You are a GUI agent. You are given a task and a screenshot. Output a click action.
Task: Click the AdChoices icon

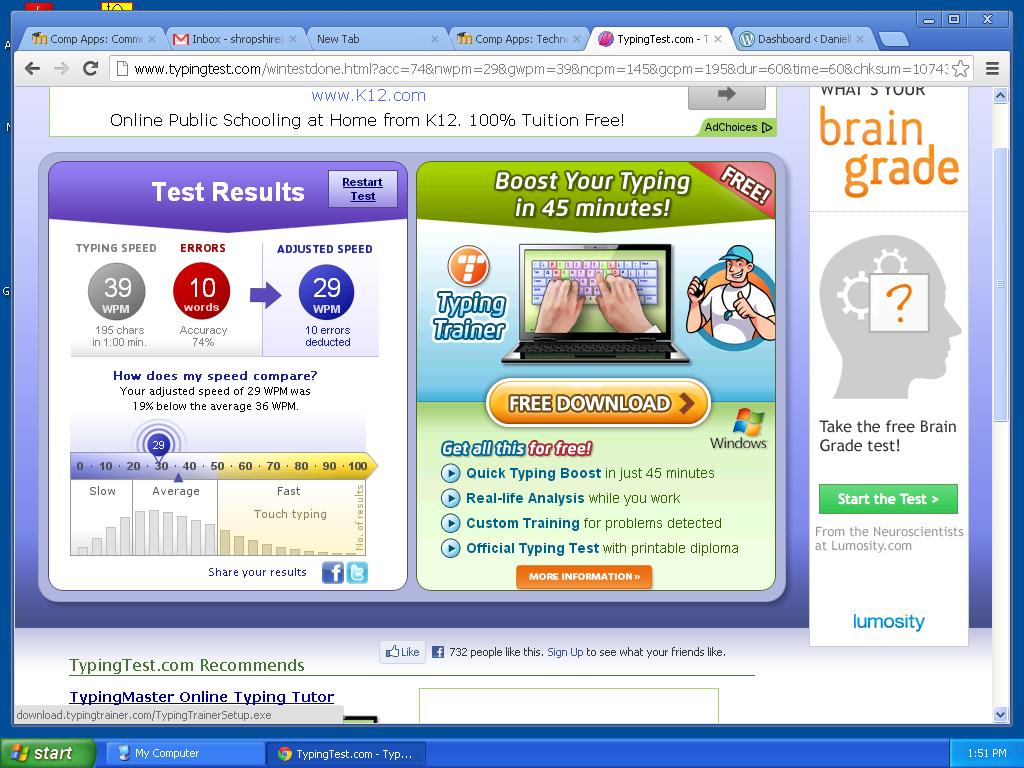767,127
